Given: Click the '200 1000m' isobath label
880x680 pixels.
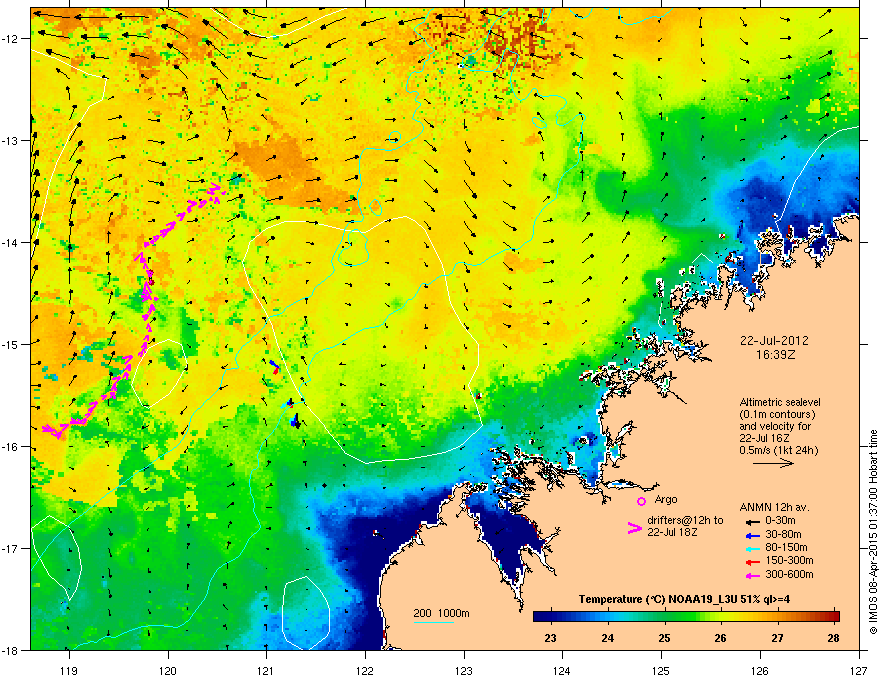Looking at the screenshot, I should pyautogui.click(x=441, y=613).
